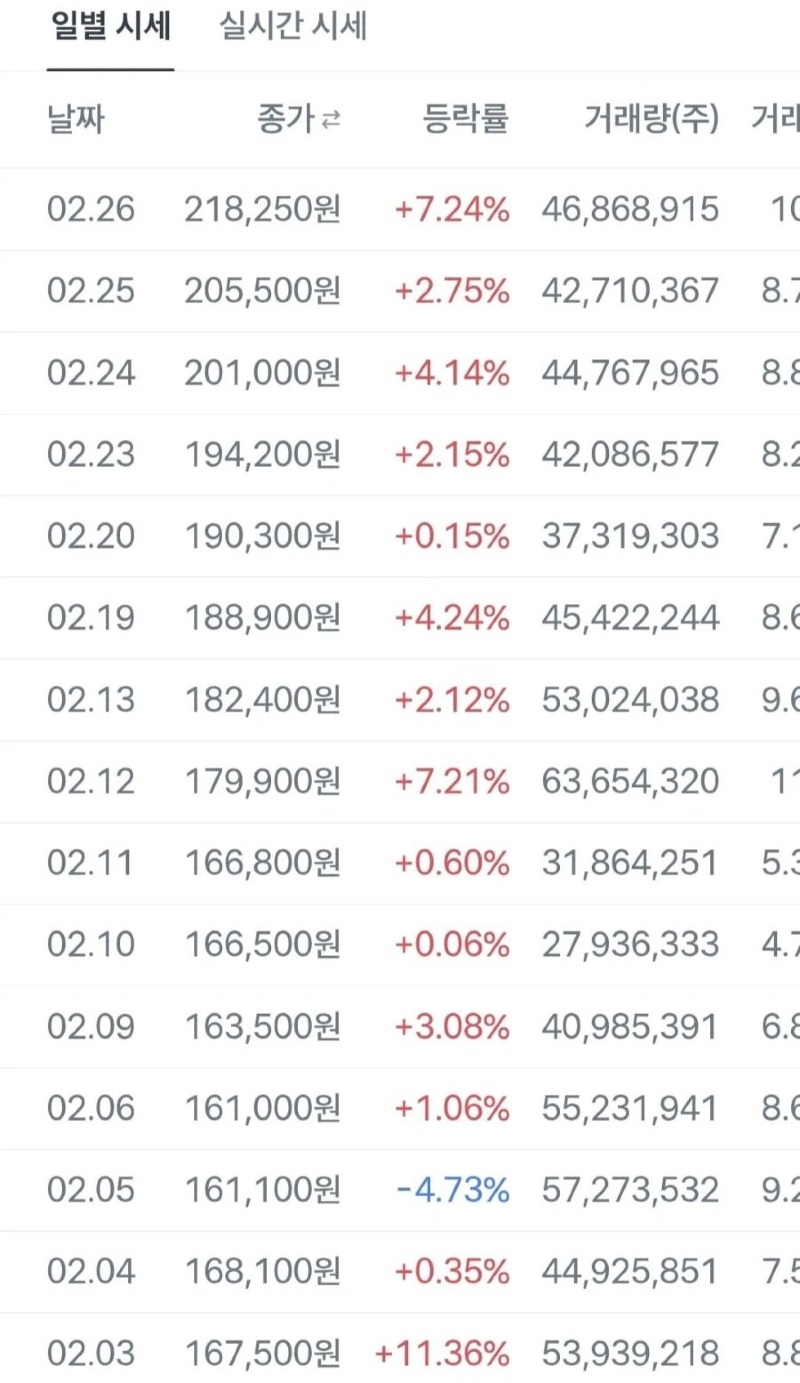Screen dimensions: 800x1383
Task: Select the 02.26 date row
Action: 90,209
